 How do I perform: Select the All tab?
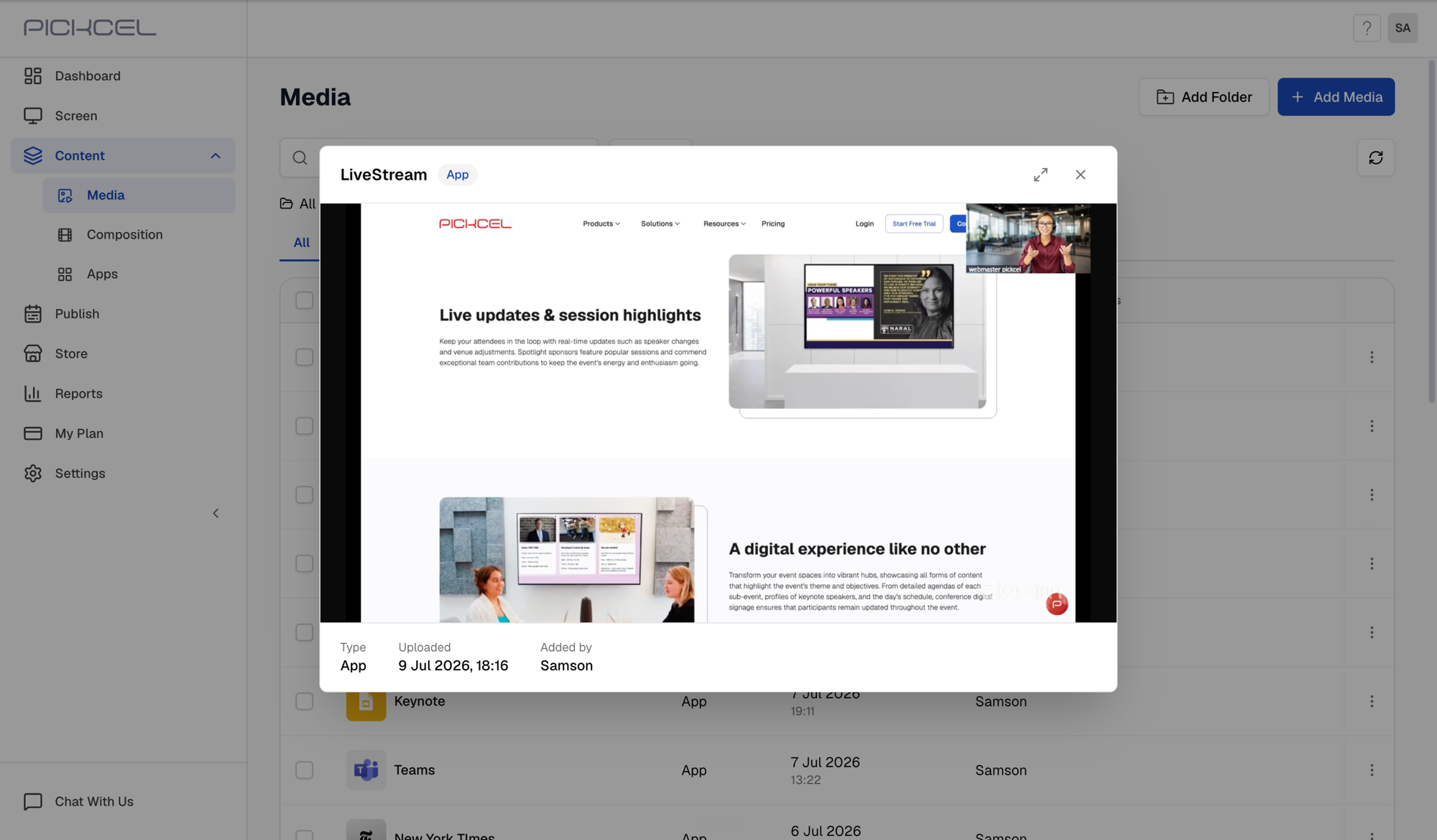[x=302, y=243]
